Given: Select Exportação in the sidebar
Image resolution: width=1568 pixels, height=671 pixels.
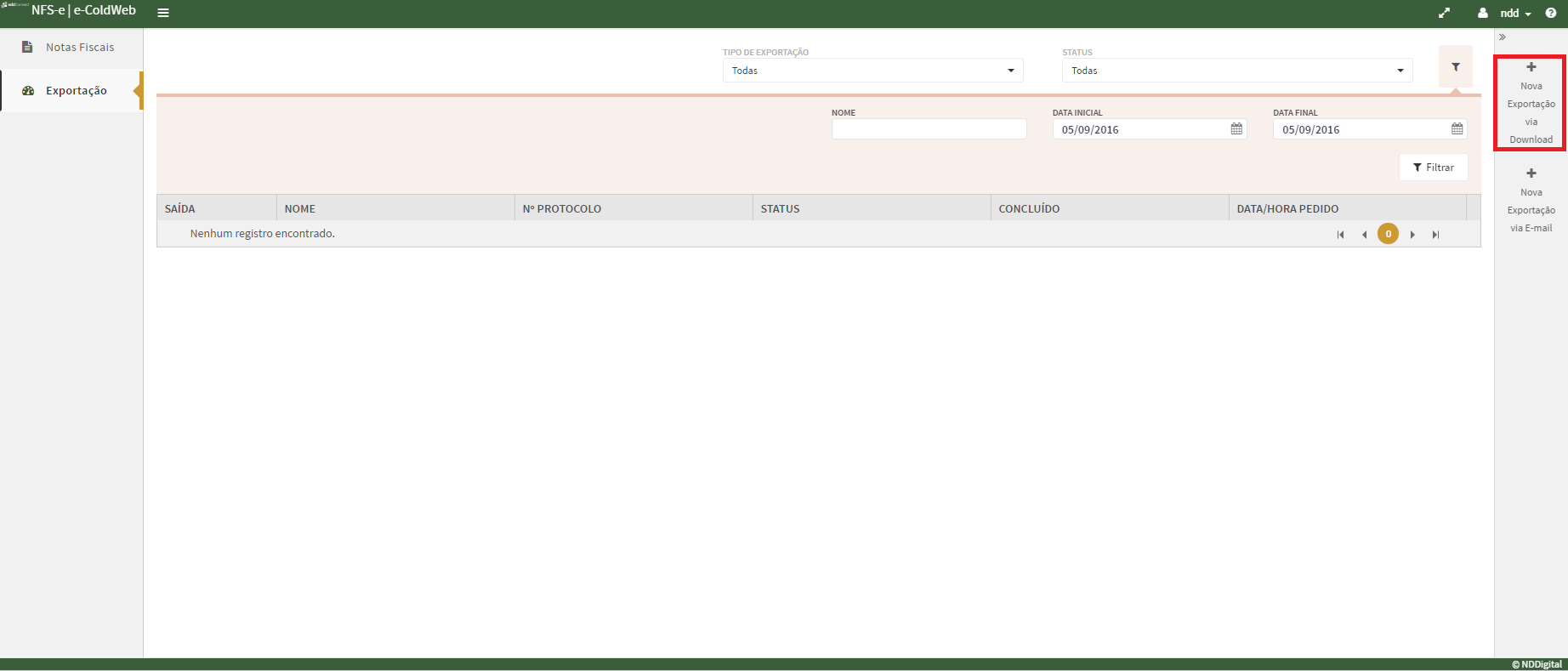Looking at the screenshot, I should point(71,91).
